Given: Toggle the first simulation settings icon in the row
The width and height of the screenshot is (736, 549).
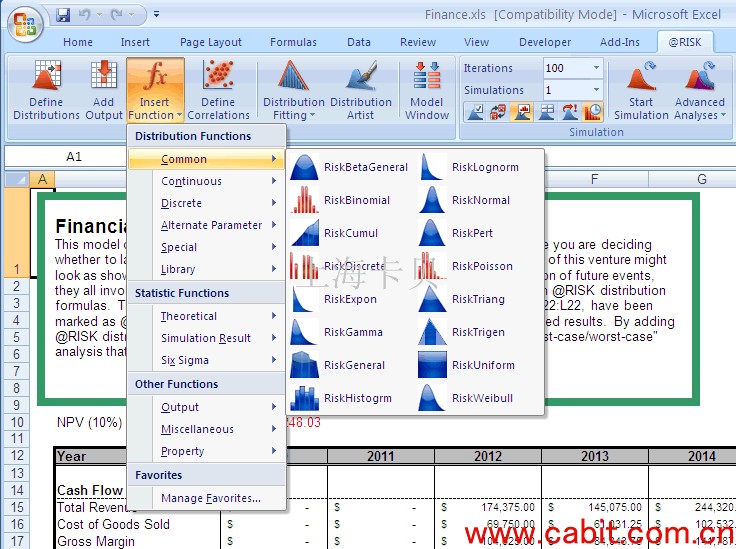Looking at the screenshot, I should (x=475, y=112).
